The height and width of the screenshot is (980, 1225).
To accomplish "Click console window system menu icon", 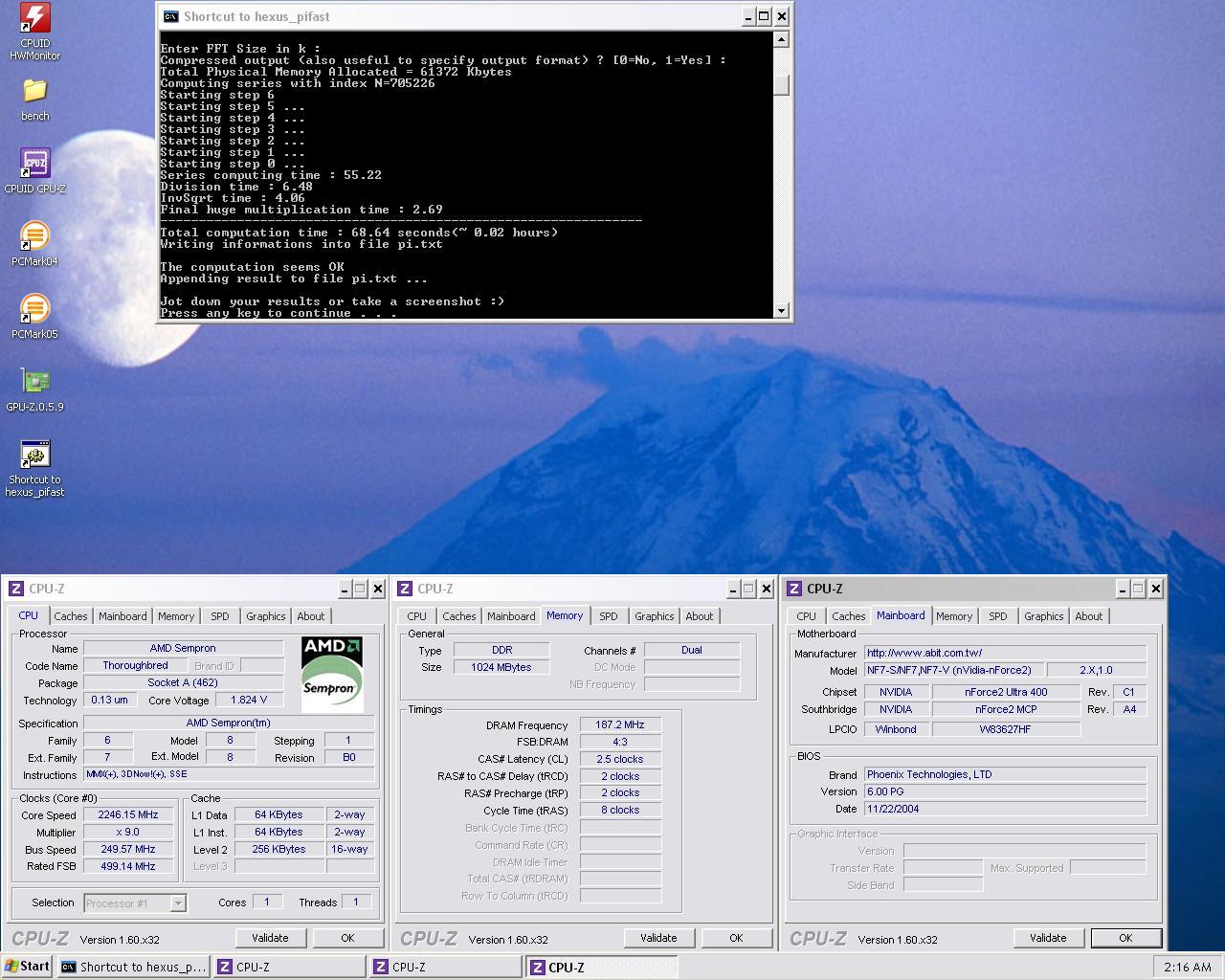I will 170,16.
